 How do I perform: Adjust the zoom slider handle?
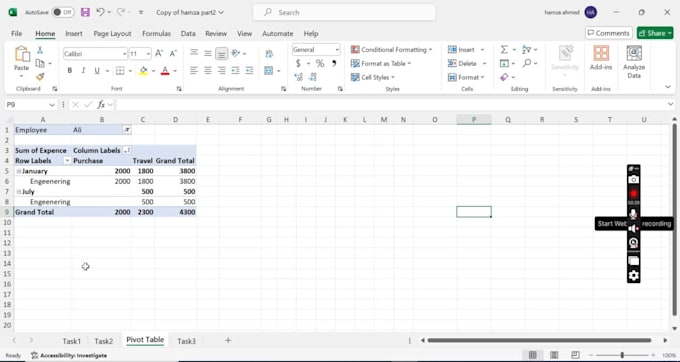[622, 355]
